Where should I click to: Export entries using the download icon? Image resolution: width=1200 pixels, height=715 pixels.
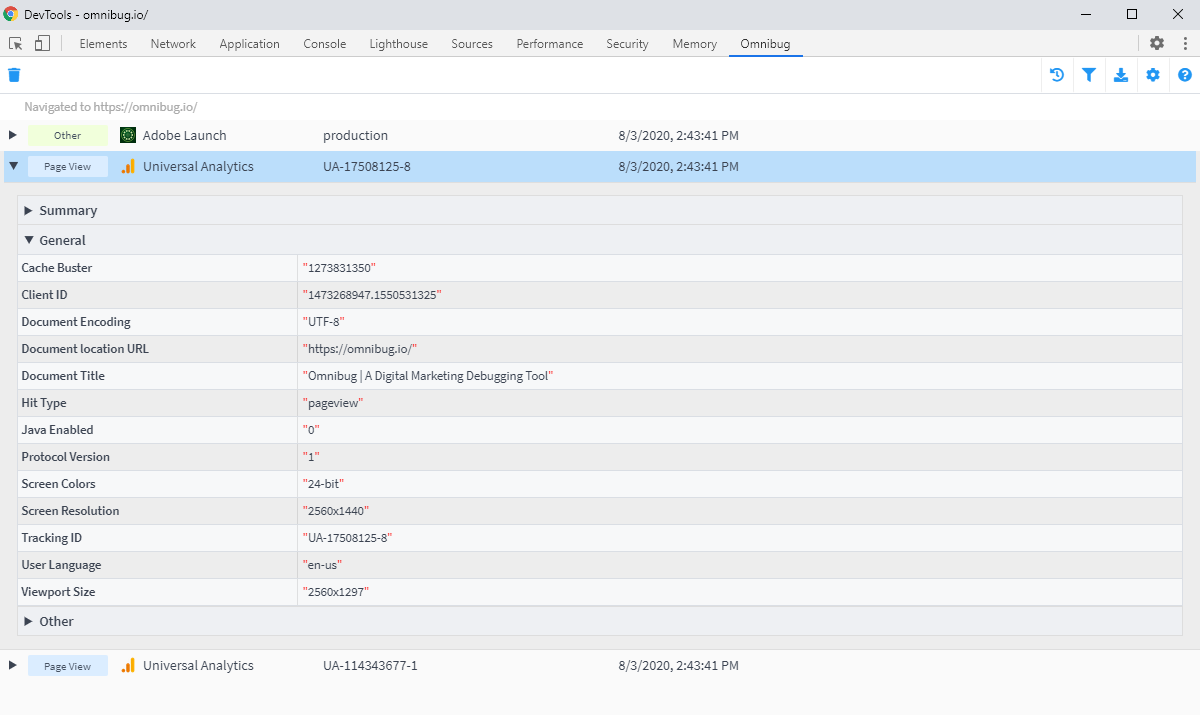point(1121,74)
